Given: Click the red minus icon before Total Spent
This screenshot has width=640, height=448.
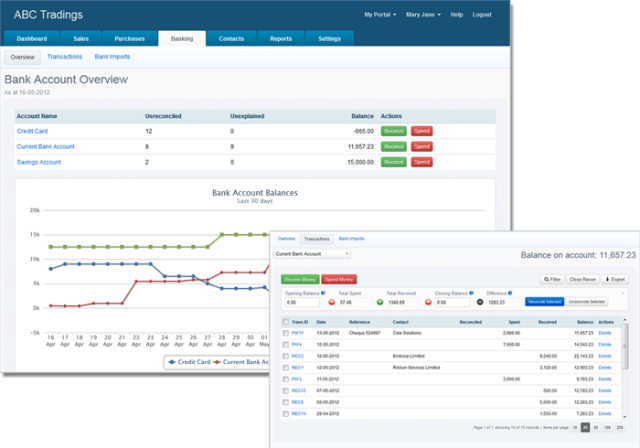Looking at the screenshot, I should tap(331, 302).
